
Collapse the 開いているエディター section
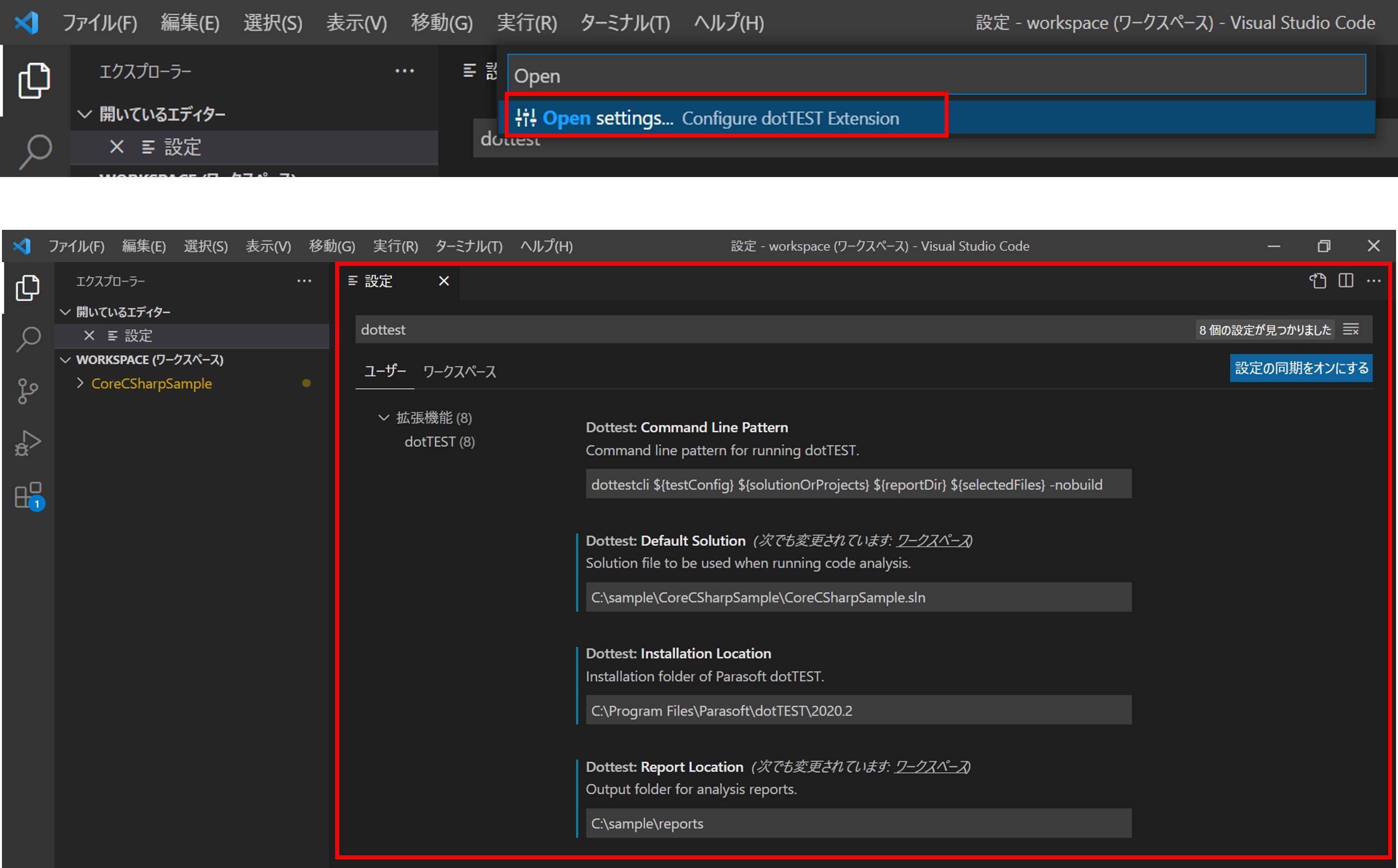coord(66,312)
